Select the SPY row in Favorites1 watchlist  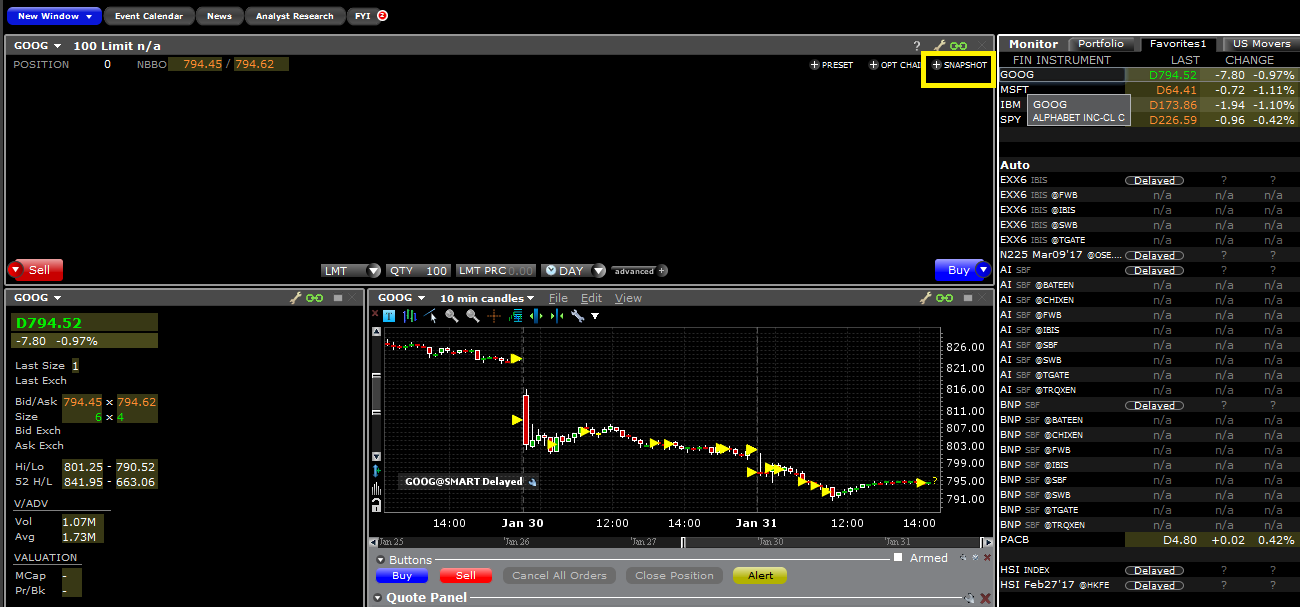[x=1149, y=120]
